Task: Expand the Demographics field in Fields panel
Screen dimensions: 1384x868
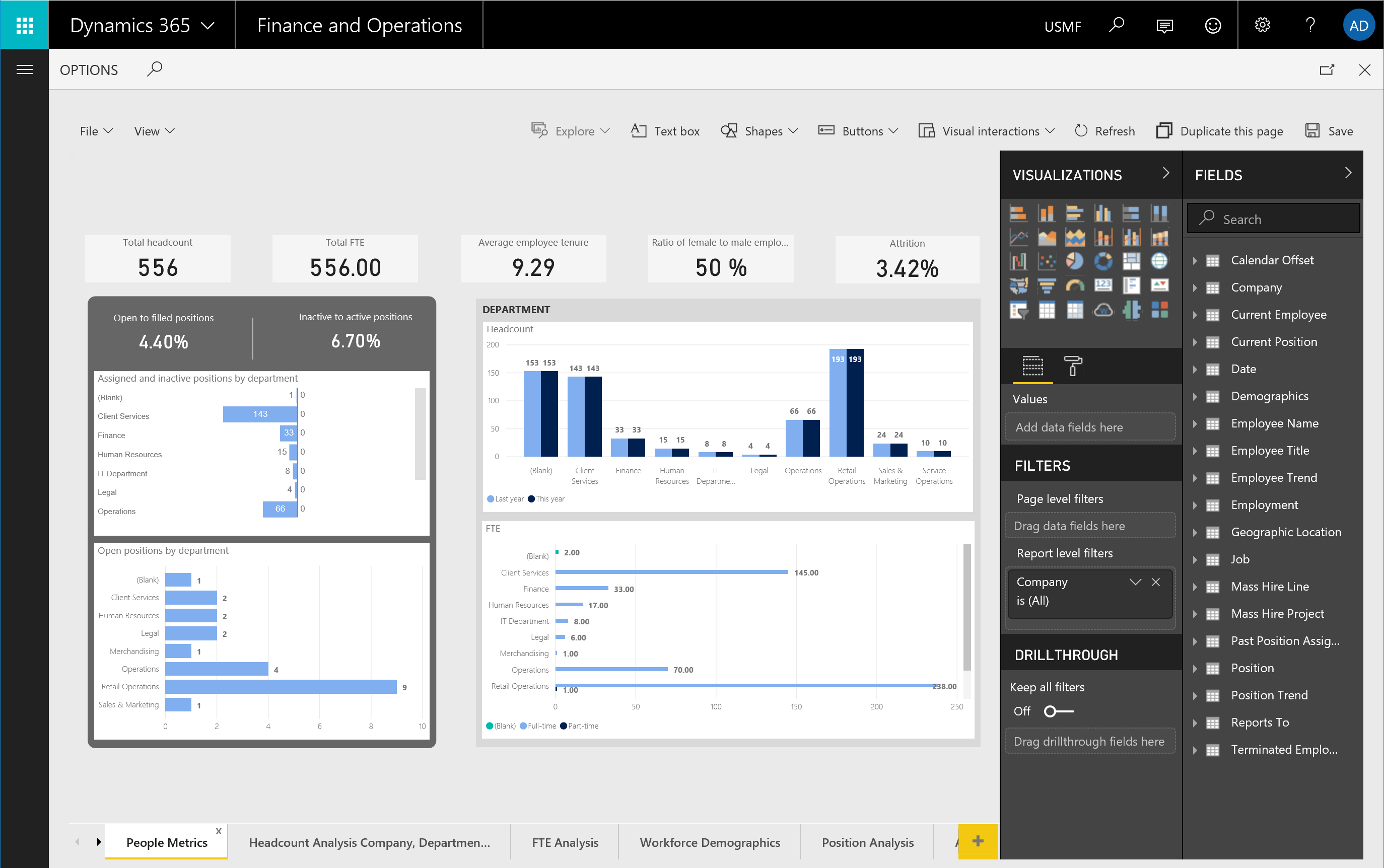Action: tap(1196, 396)
